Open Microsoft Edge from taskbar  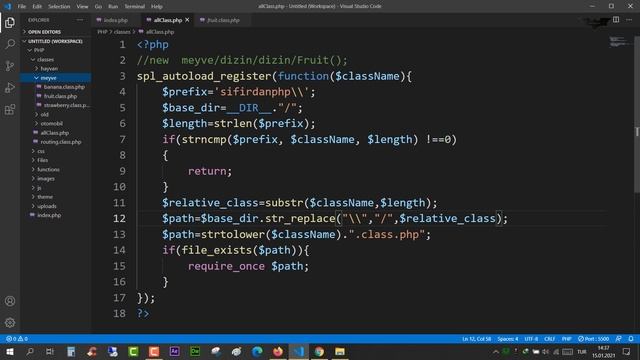tap(257, 351)
